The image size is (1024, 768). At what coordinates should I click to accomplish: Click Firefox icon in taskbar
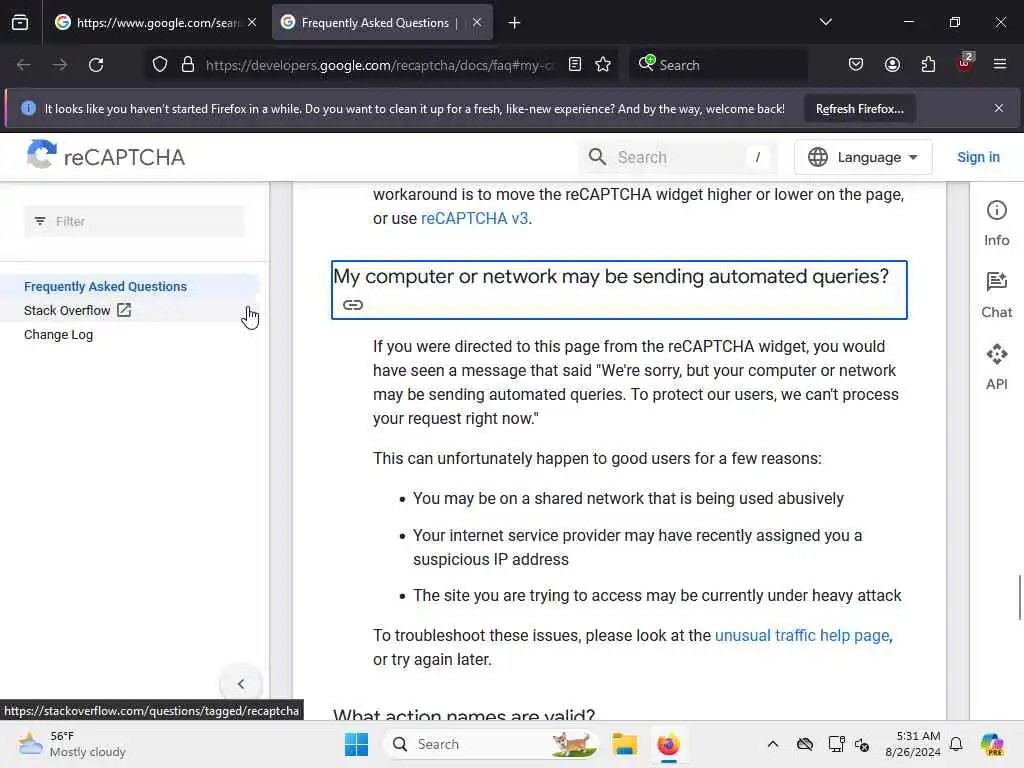point(669,744)
